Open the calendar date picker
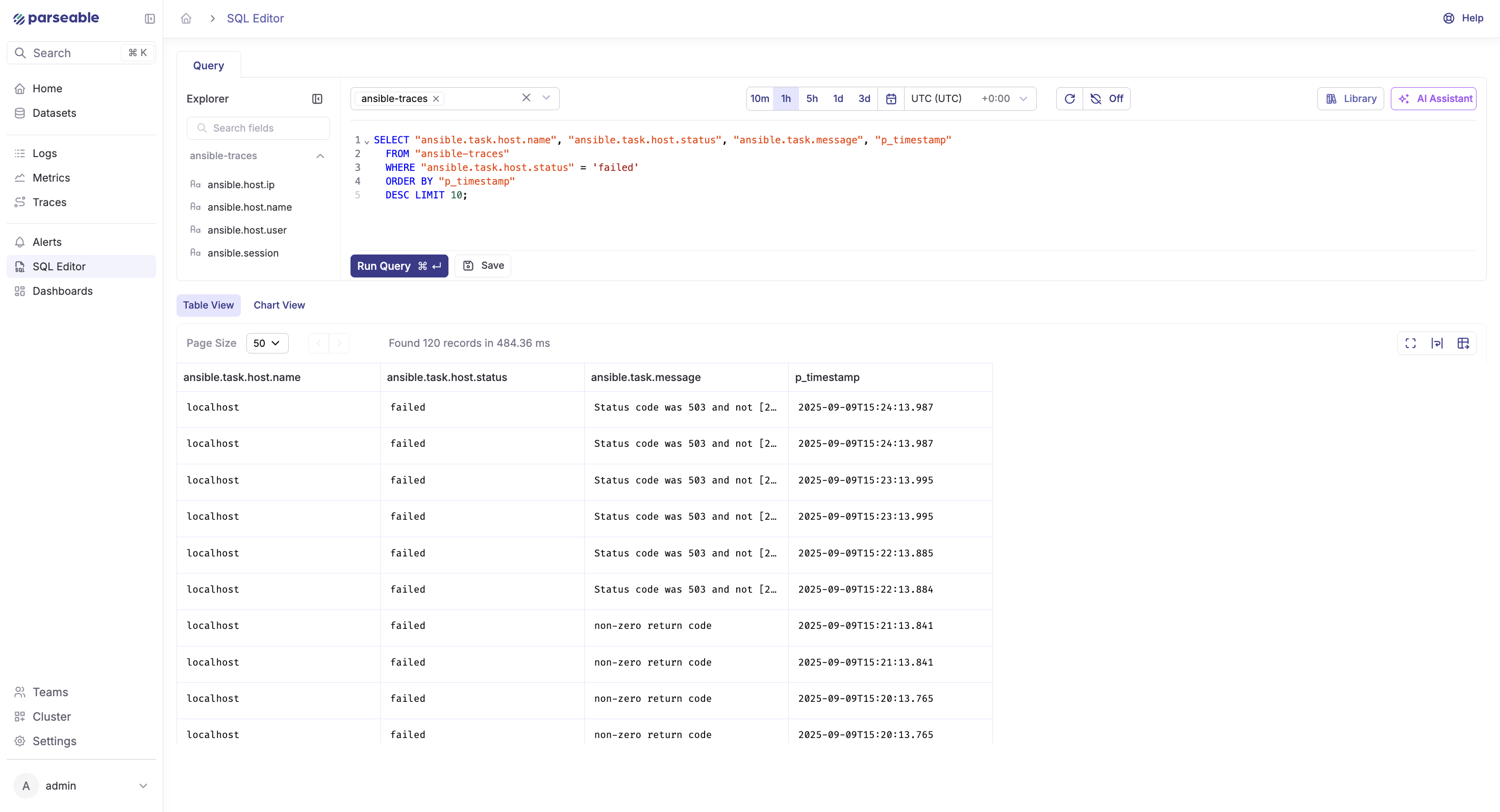The image size is (1500, 812). pyautogui.click(x=891, y=99)
